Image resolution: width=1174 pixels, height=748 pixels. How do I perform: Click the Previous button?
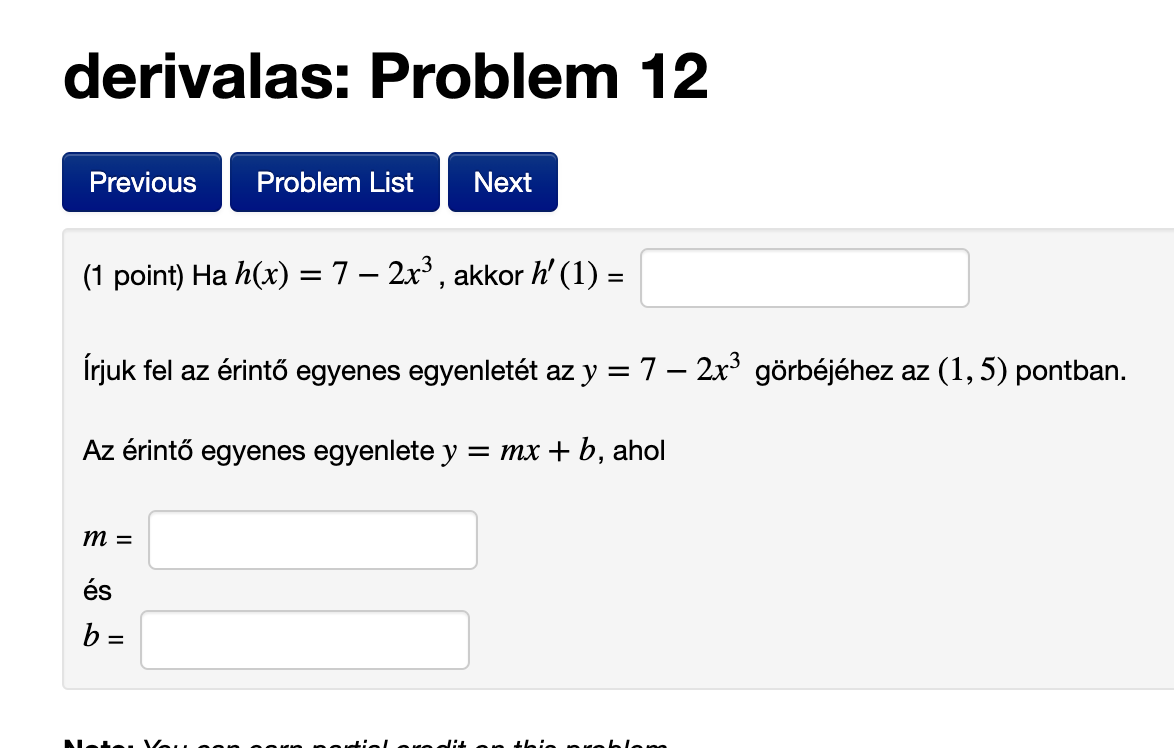142,182
